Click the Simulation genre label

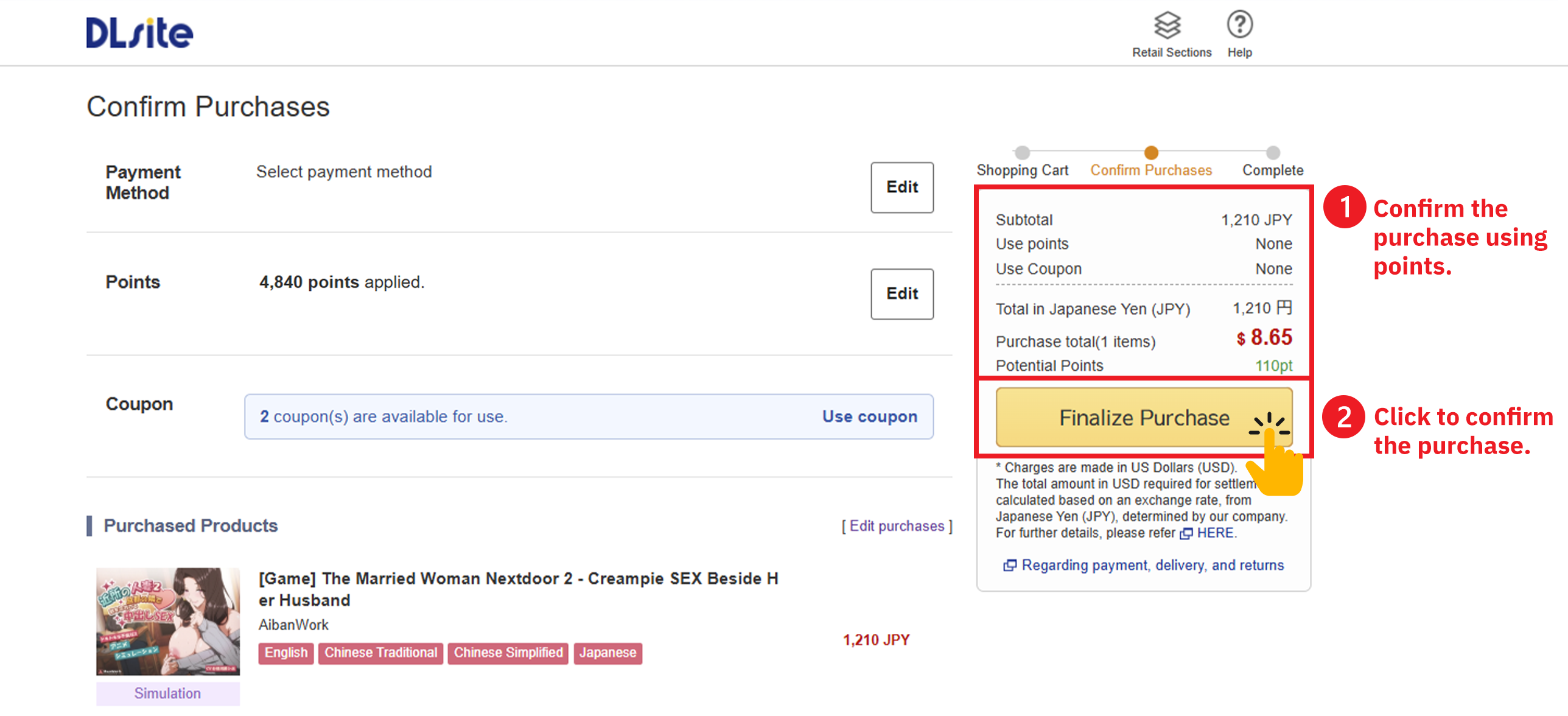[167, 693]
